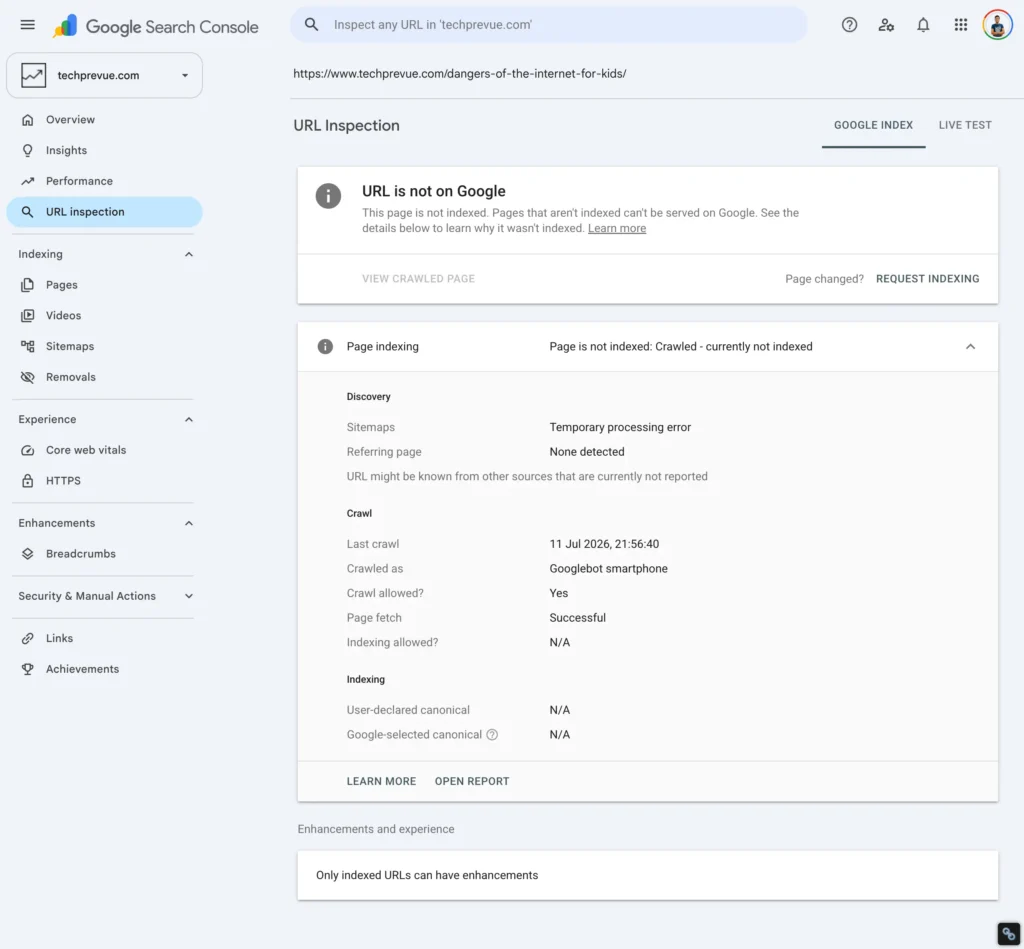Screen dimensions: 1024x949
Task: Click REQUEST INDEXING
Action: coord(927,279)
